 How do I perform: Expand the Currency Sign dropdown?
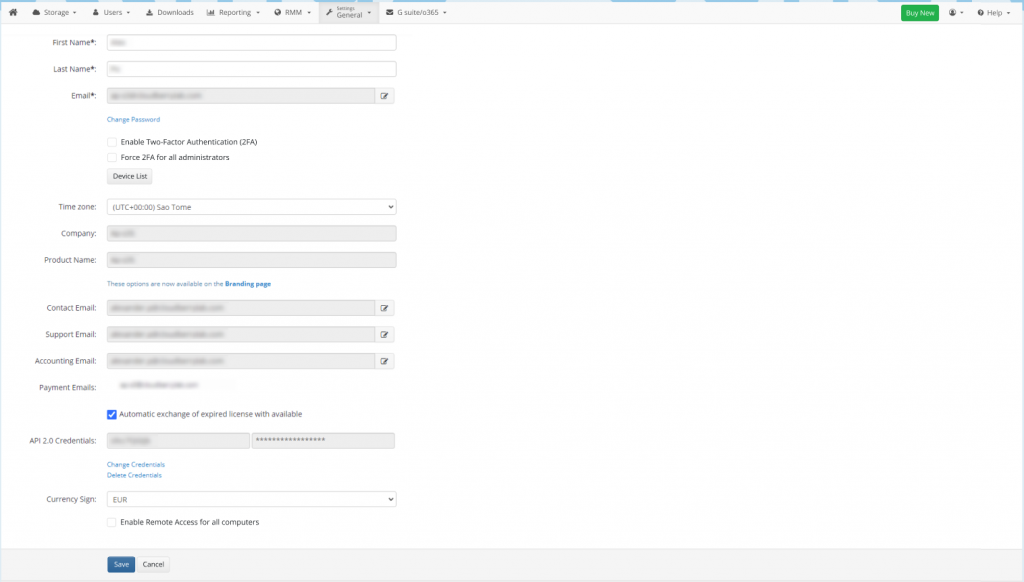pyautogui.click(x=251, y=498)
